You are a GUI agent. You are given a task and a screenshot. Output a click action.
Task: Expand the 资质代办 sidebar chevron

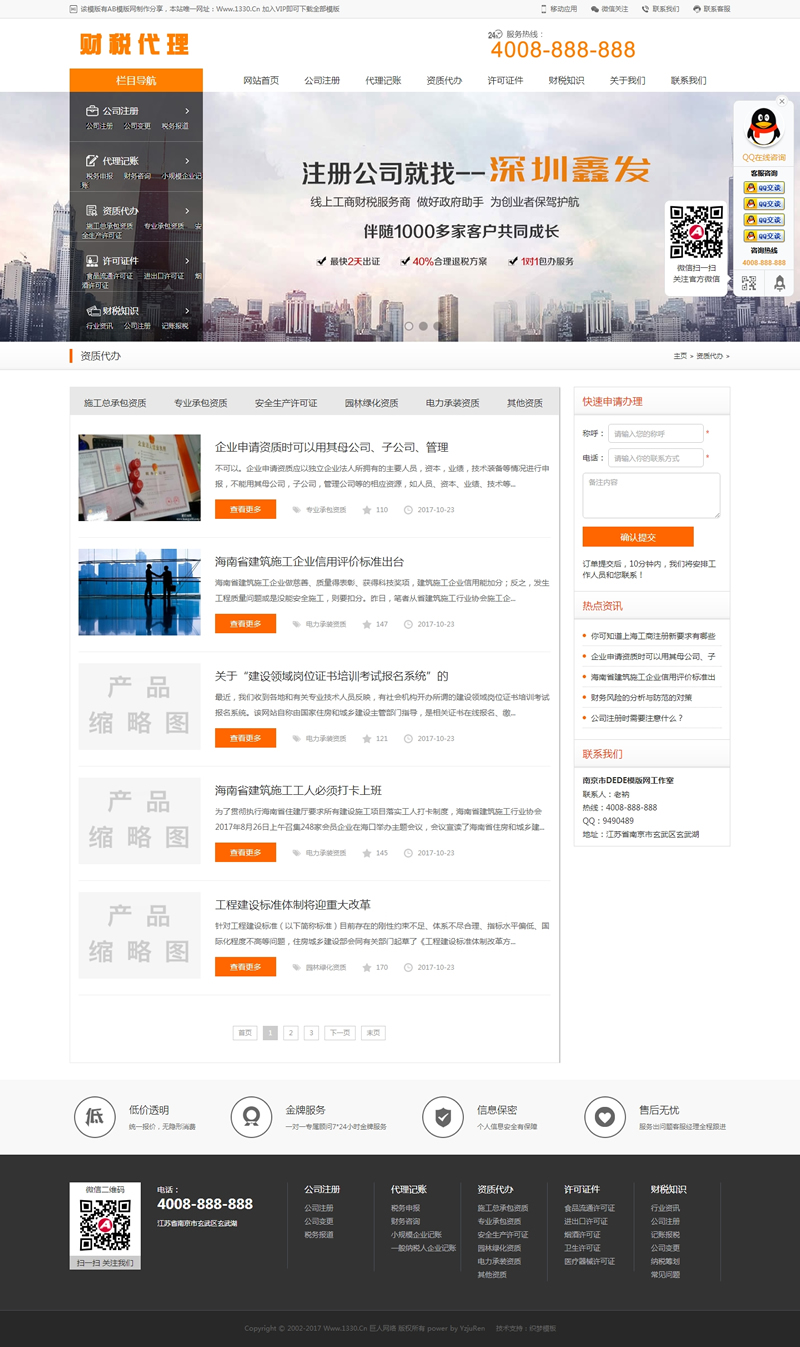[x=187, y=211]
